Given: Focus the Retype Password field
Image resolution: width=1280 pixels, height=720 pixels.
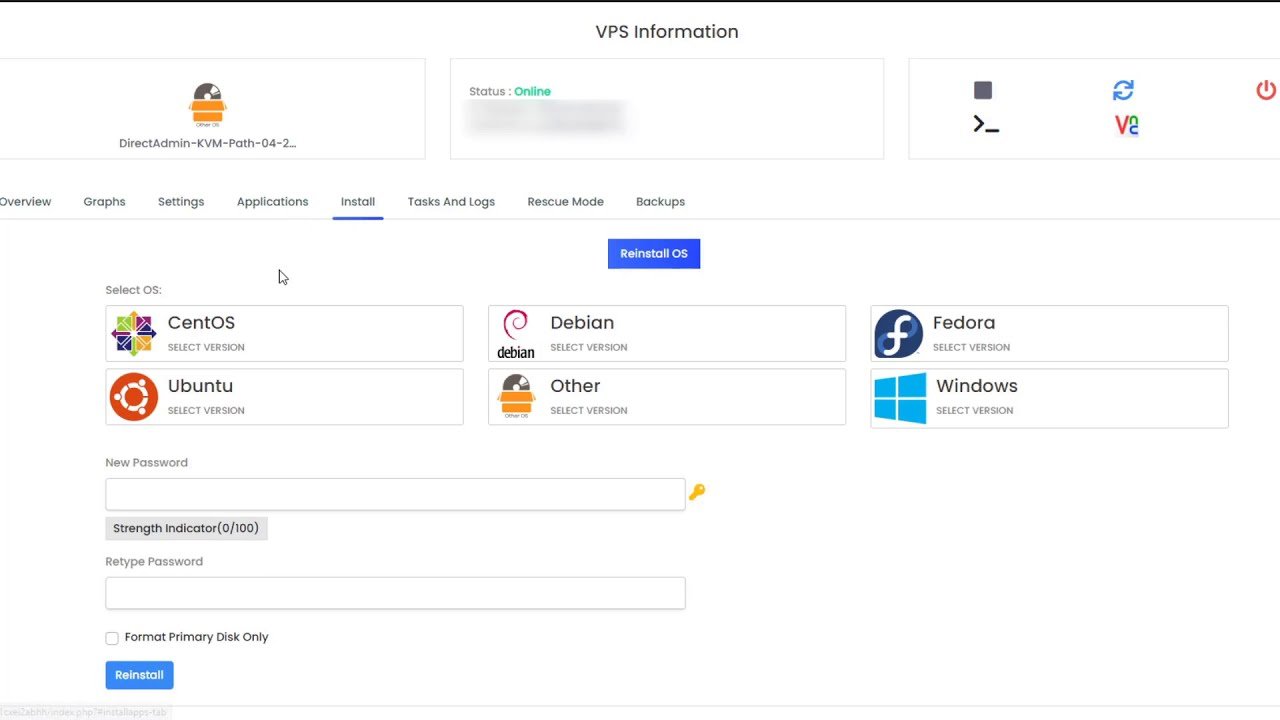Looking at the screenshot, I should pos(395,593).
